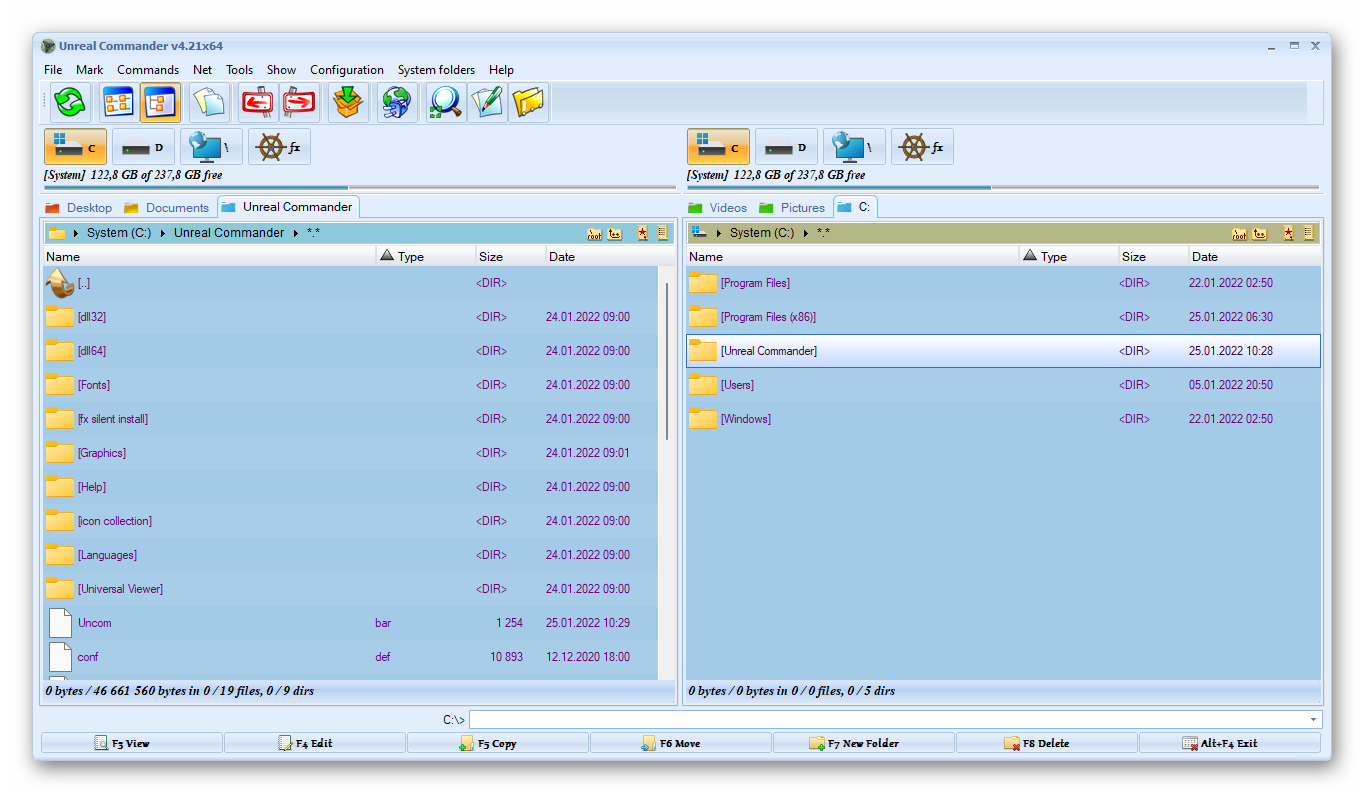Image resolution: width=1364 pixels, height=793 pixels.
Task: Select the [Program Files (x86)] folder
Action: (1003, 317)
